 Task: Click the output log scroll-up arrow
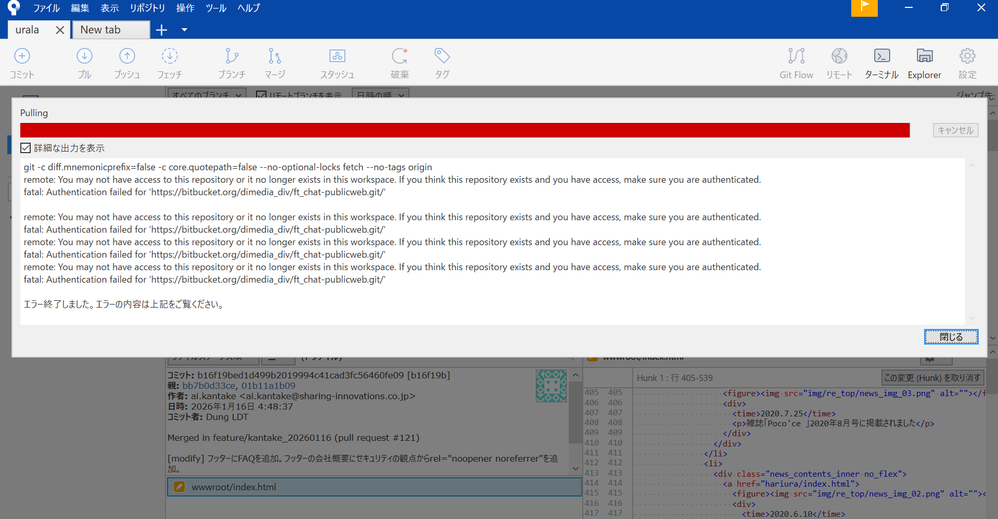tap(972, 166)
